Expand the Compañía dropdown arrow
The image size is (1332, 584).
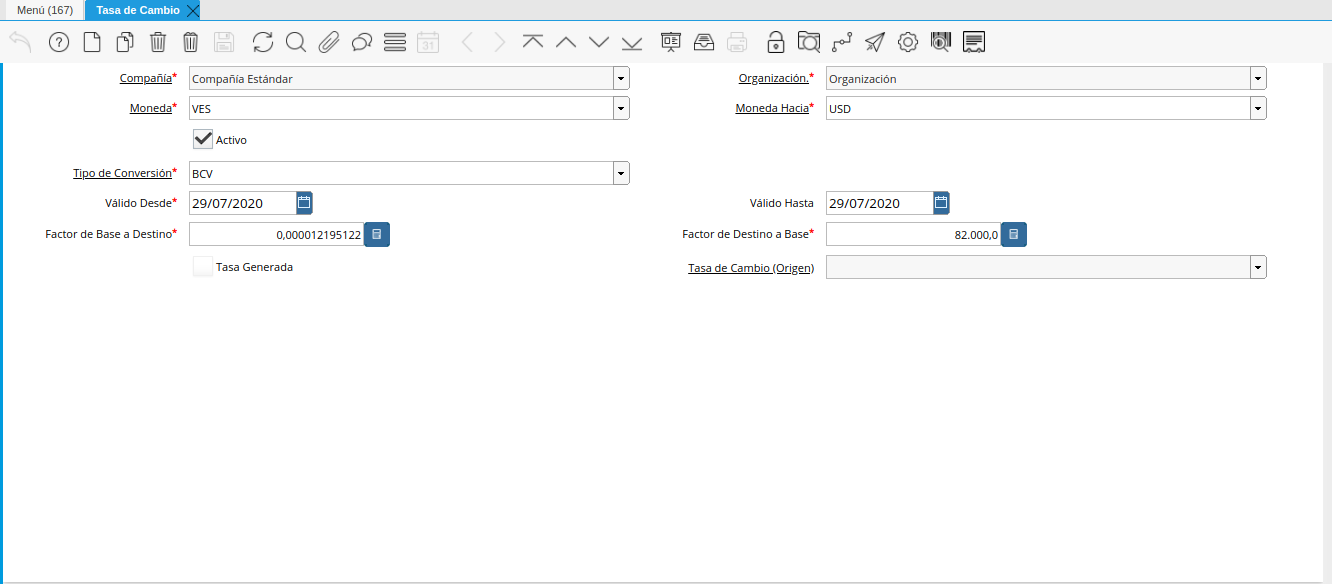621,78
